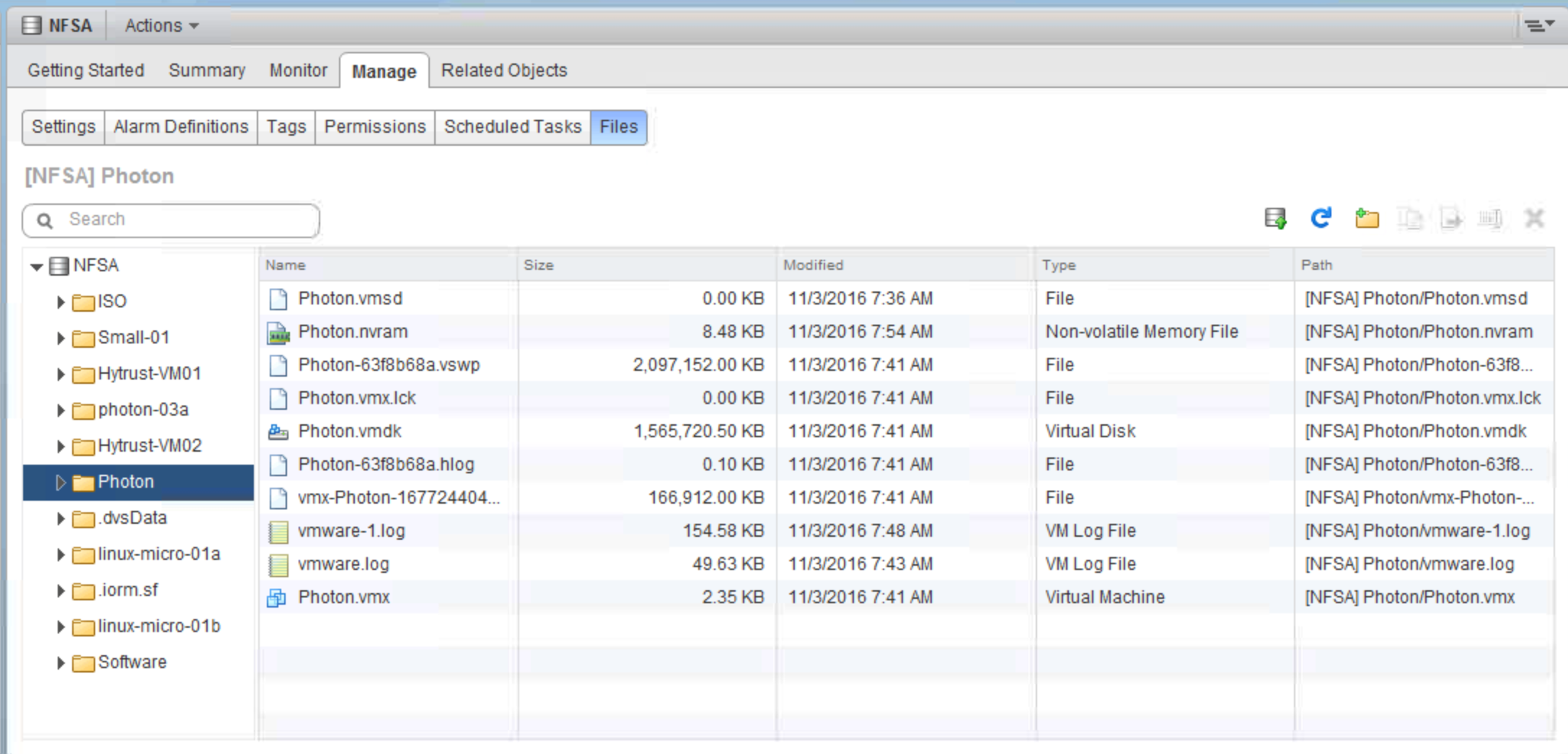This screenshot has width=1568, height=754.
Task: Expand the Hytrust-VM01 folder arrow
Action: pos(61,374)
